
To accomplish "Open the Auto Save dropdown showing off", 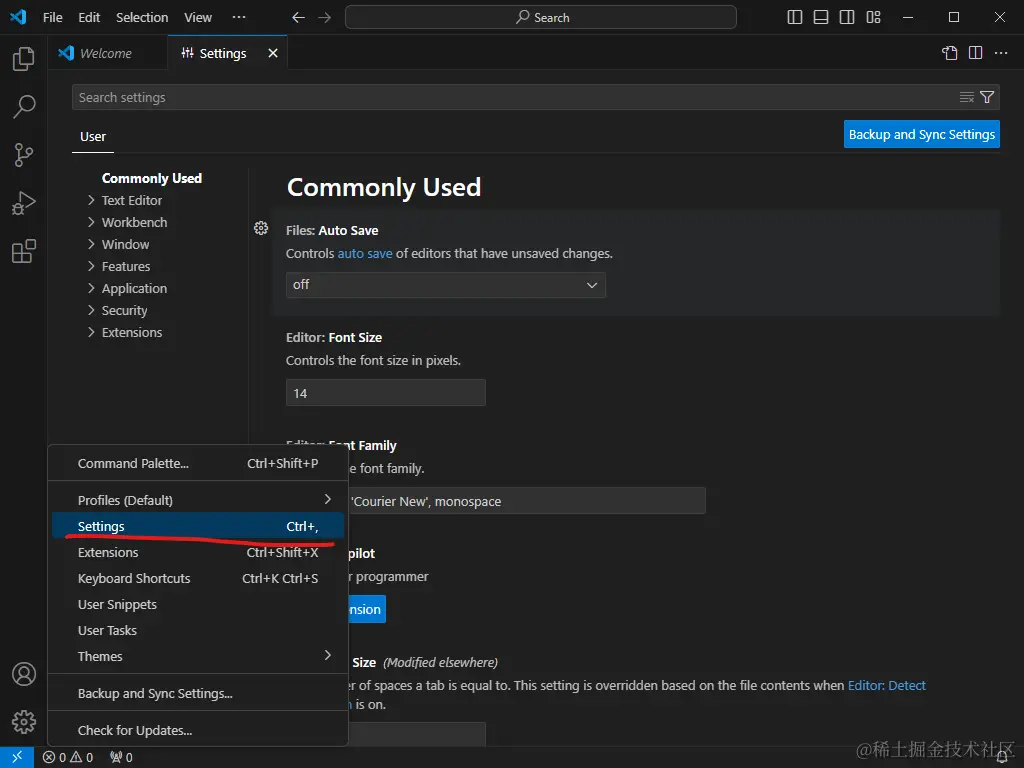I will (446, 285).
